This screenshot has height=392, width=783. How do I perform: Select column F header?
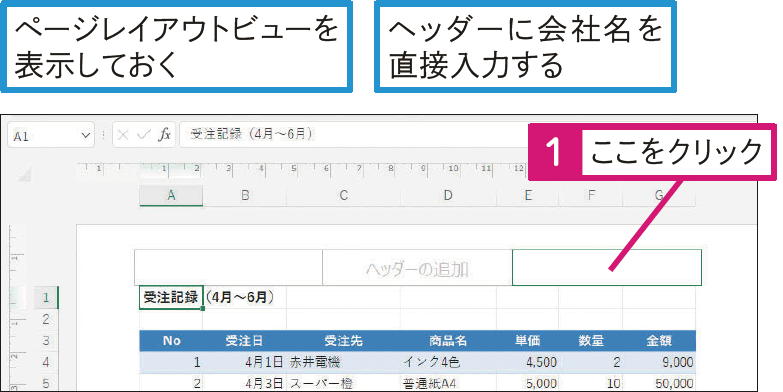pyautogui.click(x=591, y=195)
